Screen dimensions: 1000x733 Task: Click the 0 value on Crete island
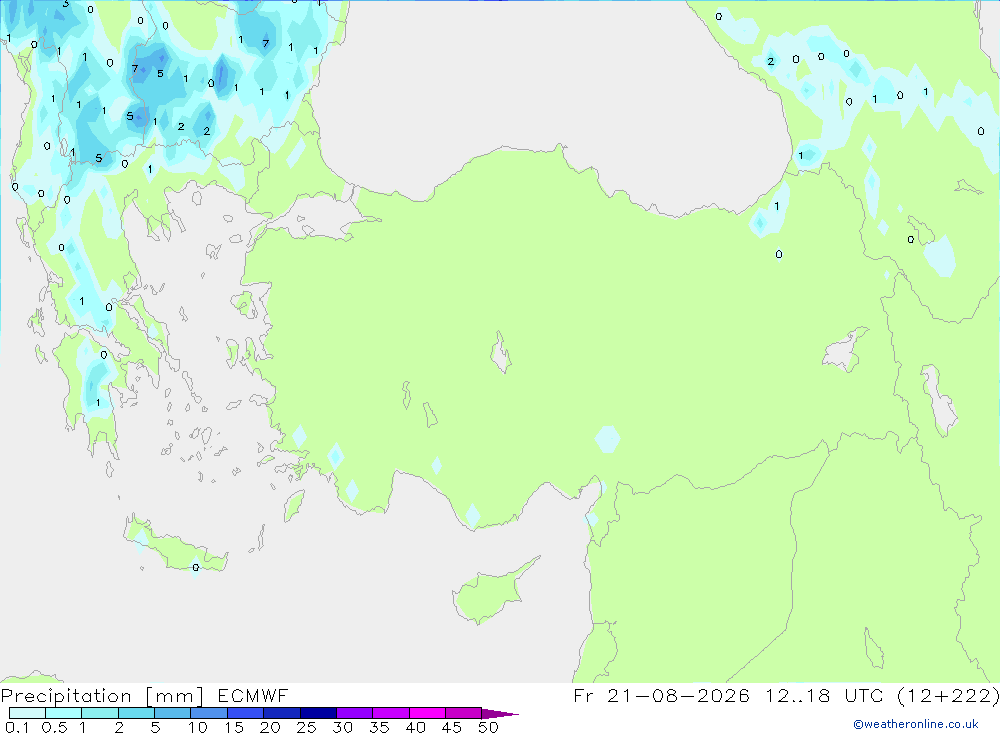pyautogui.click(x=196, y=568)
